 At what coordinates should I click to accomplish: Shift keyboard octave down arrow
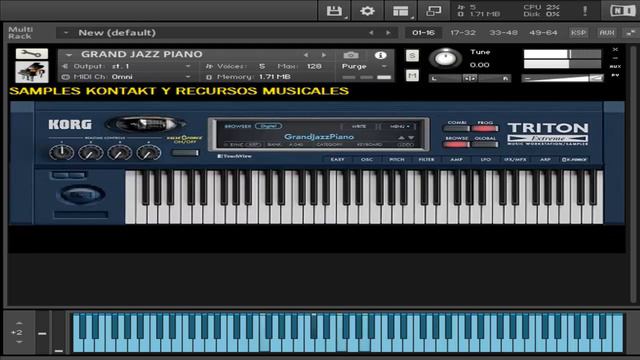[19, 342]
